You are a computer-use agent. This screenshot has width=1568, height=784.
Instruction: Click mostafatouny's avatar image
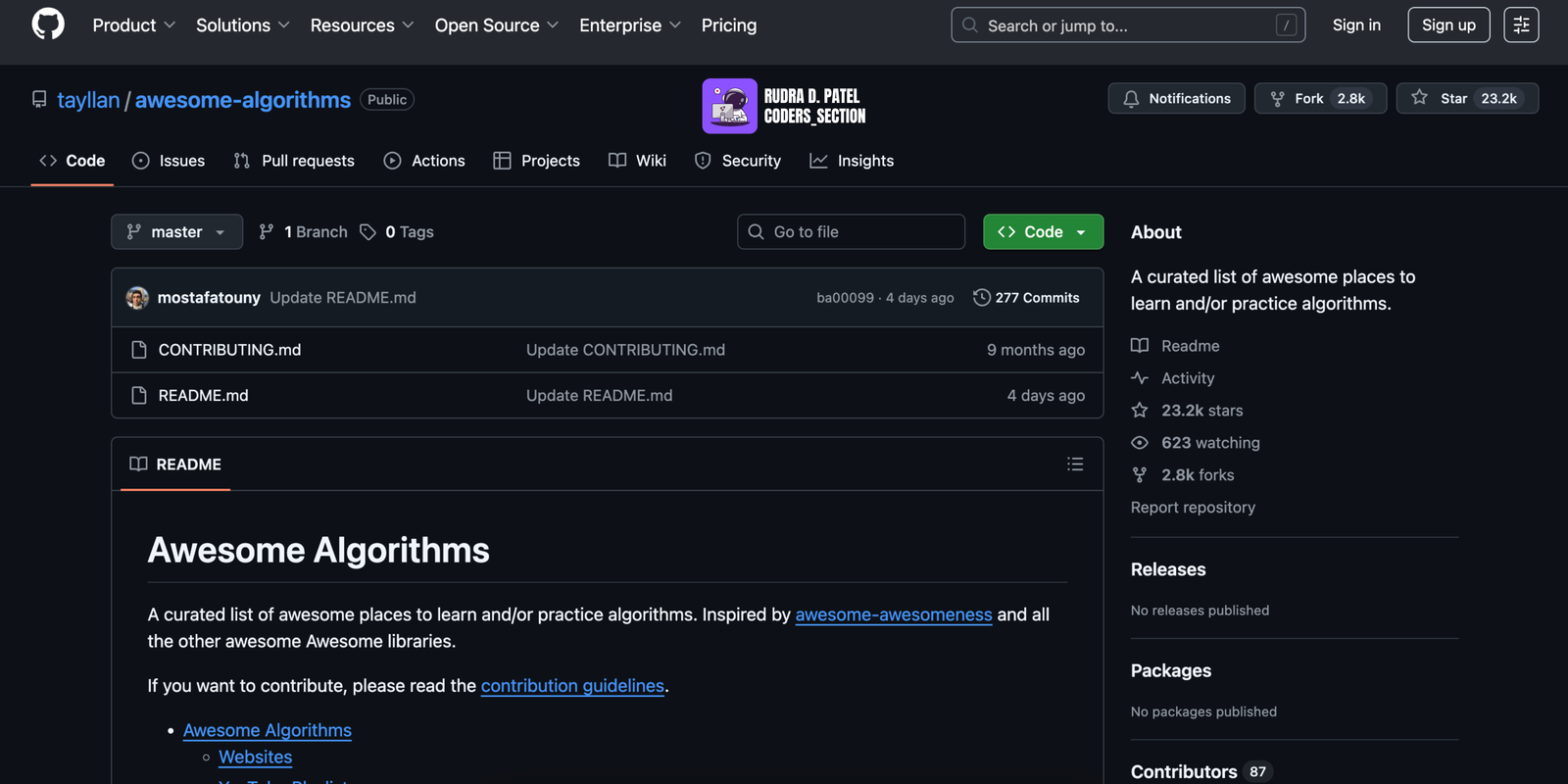(x=137, y=298)
